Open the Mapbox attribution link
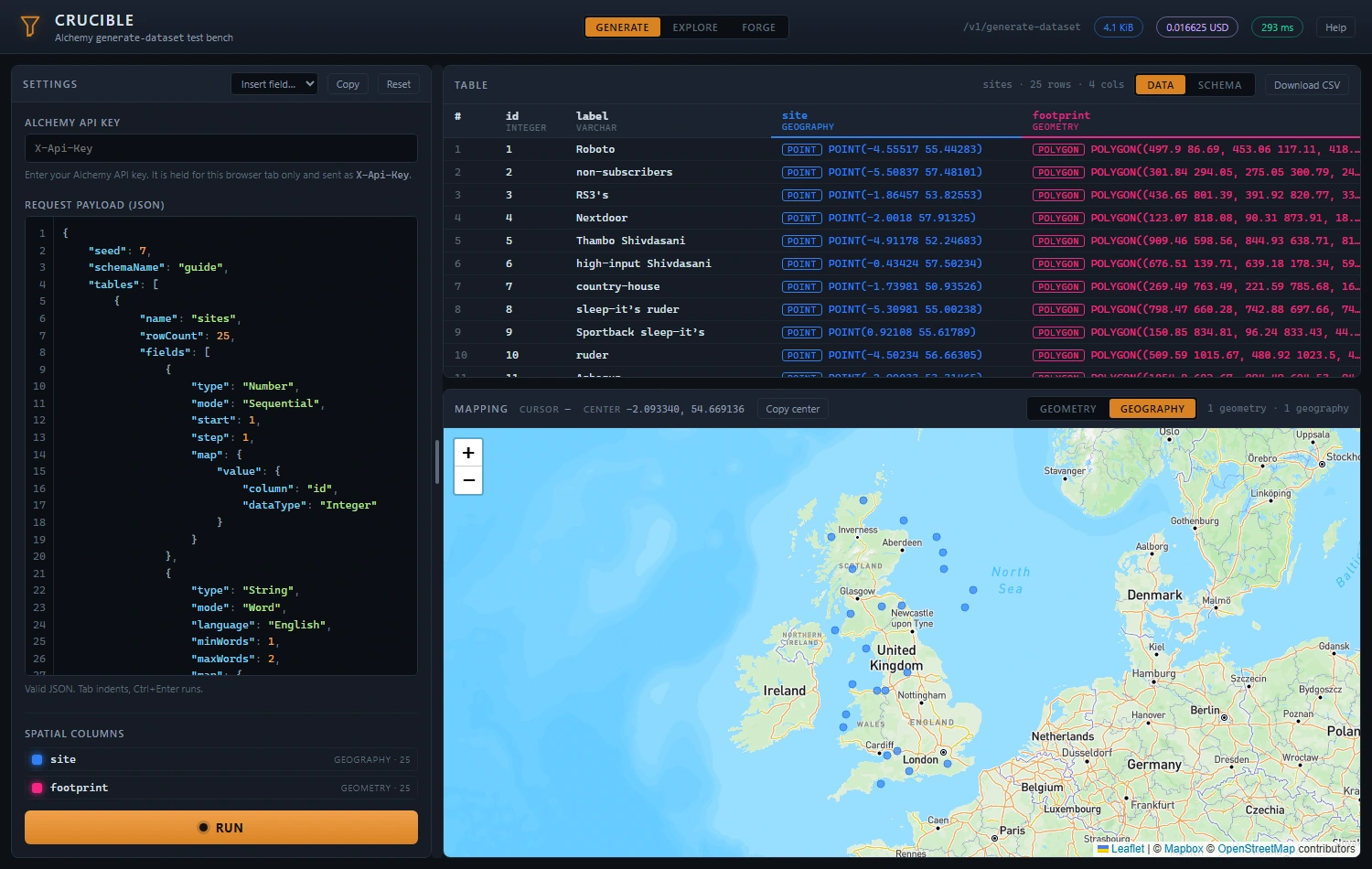 [x=1184, y=849]
